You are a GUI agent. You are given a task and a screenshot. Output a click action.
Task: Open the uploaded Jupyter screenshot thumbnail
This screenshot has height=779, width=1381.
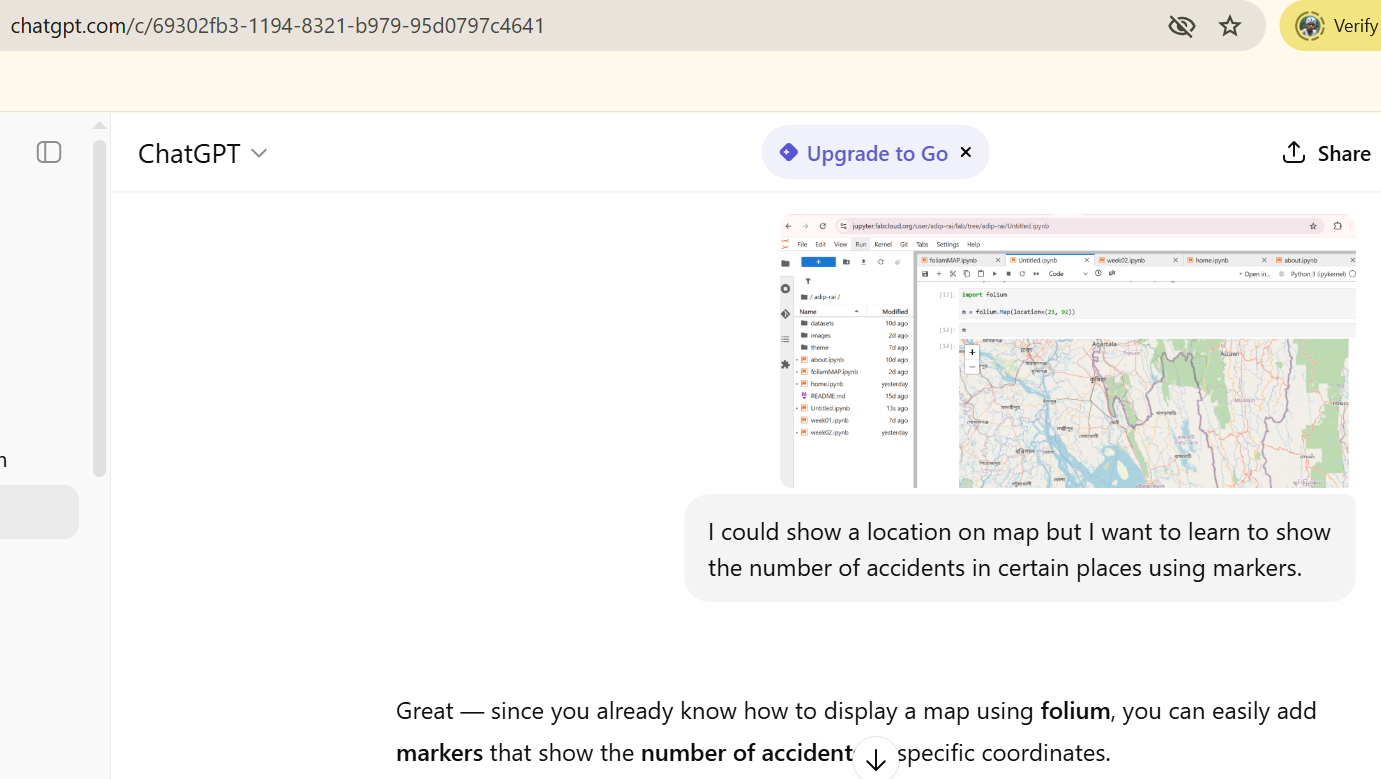point(1067,351)
